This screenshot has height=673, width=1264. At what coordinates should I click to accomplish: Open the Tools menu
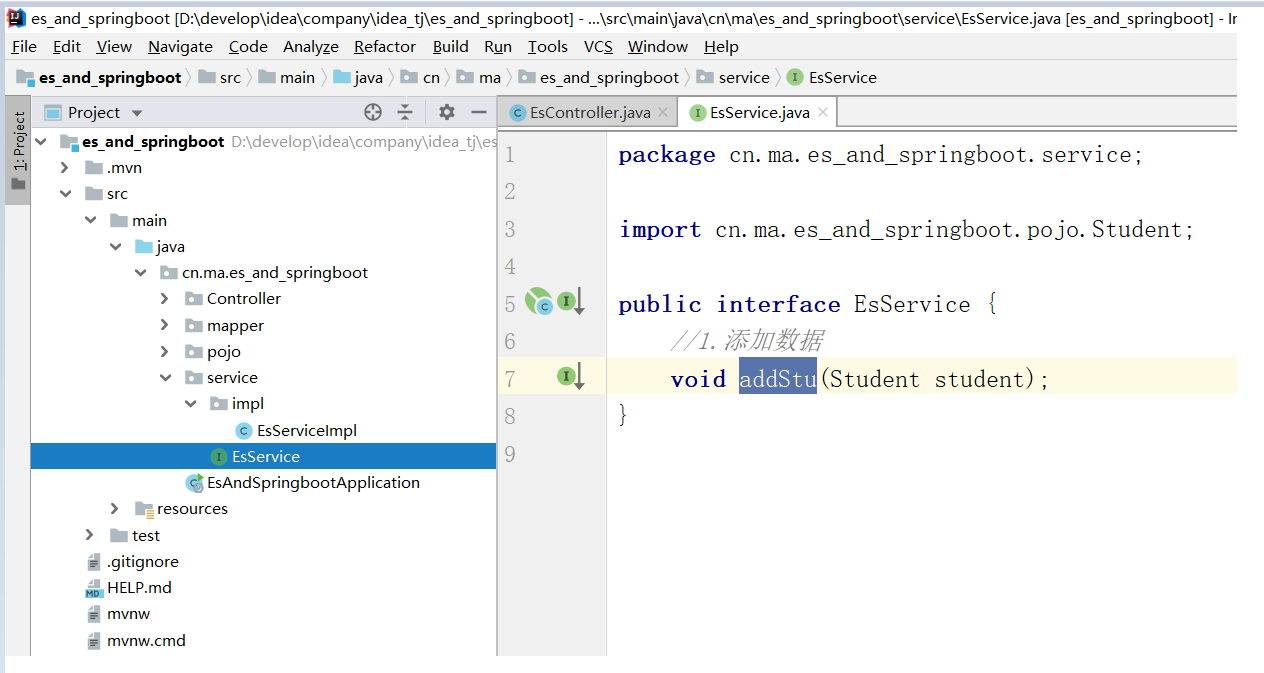(x=548, y=46)
